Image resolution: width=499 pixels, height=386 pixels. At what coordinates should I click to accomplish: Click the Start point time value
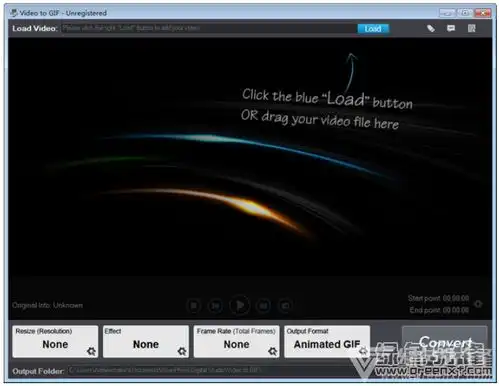(455, 298)
